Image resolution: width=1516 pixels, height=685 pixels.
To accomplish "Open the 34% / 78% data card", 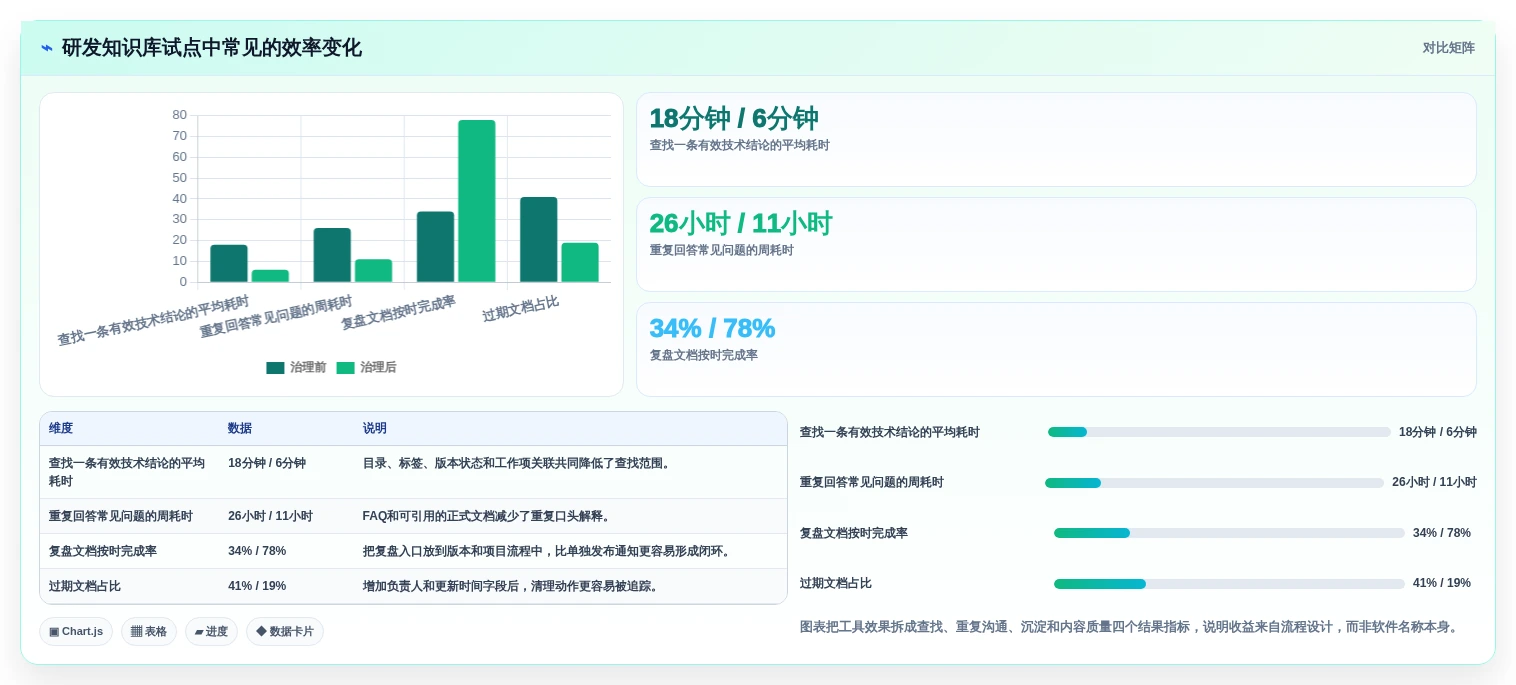I will tap(1056, 350).
